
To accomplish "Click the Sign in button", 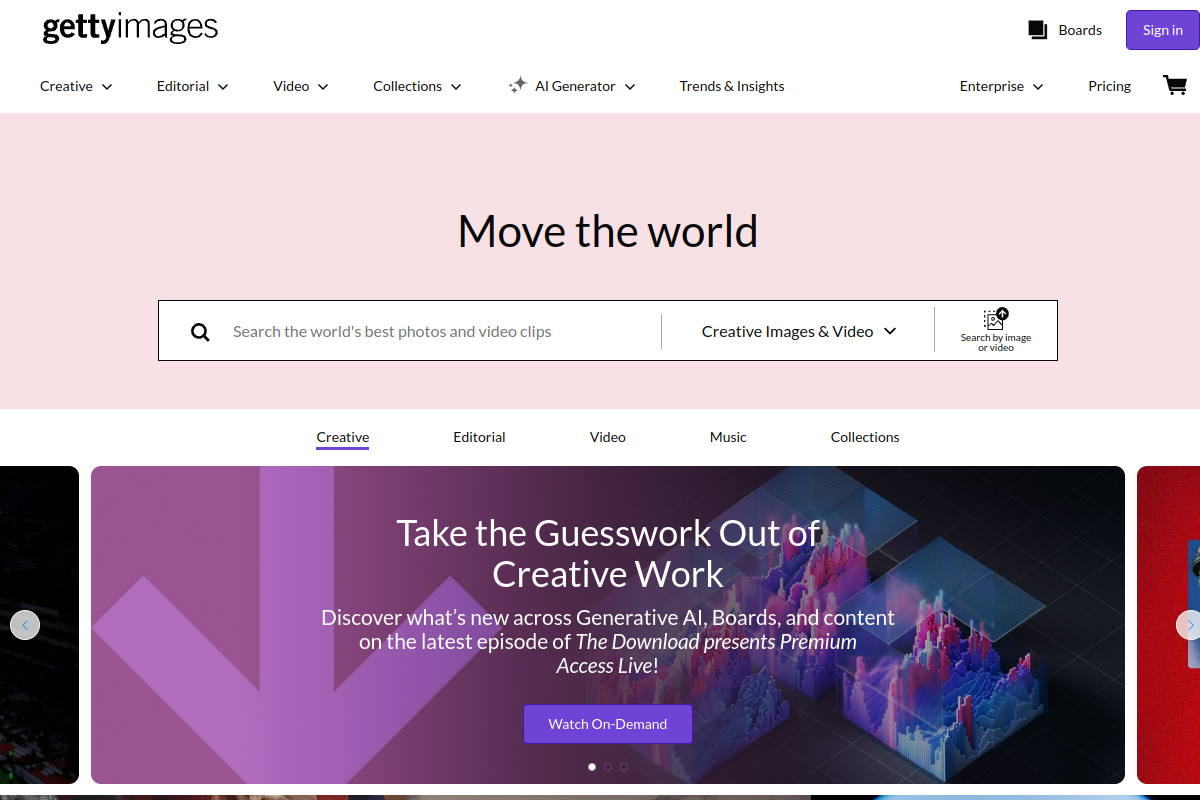I will tap(1163, 30).
